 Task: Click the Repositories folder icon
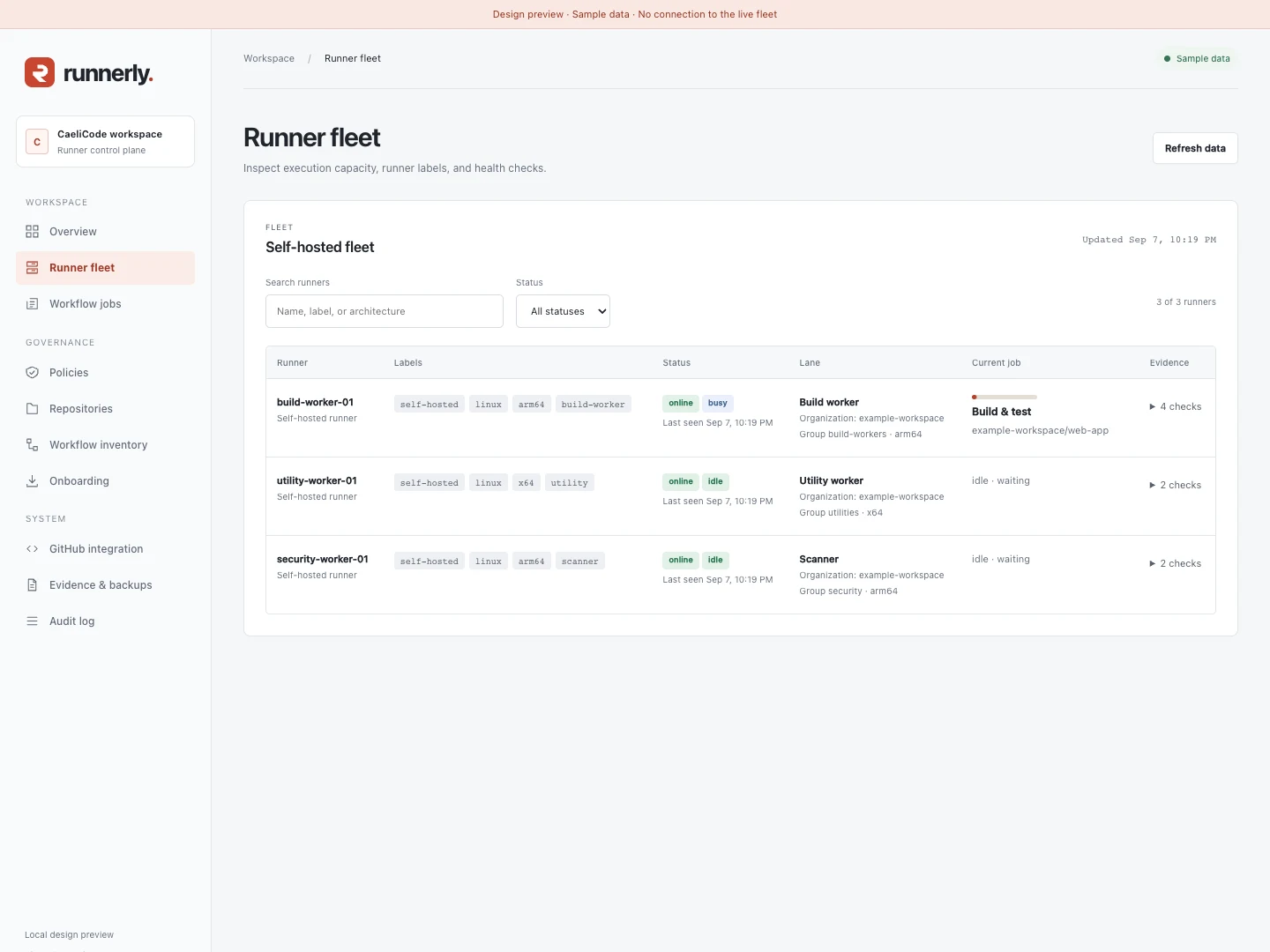(33, 409)
